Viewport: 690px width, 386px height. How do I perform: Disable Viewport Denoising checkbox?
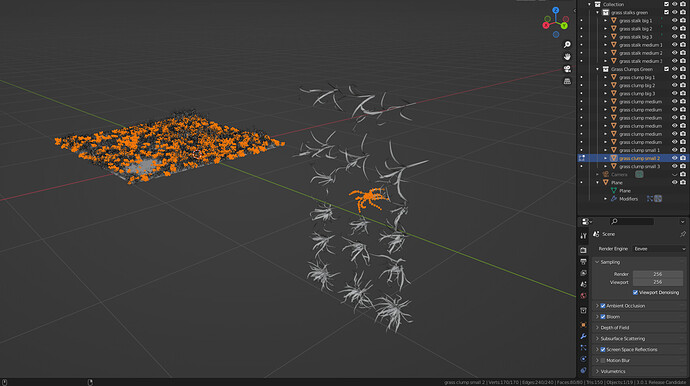click(x=635, y=292)
